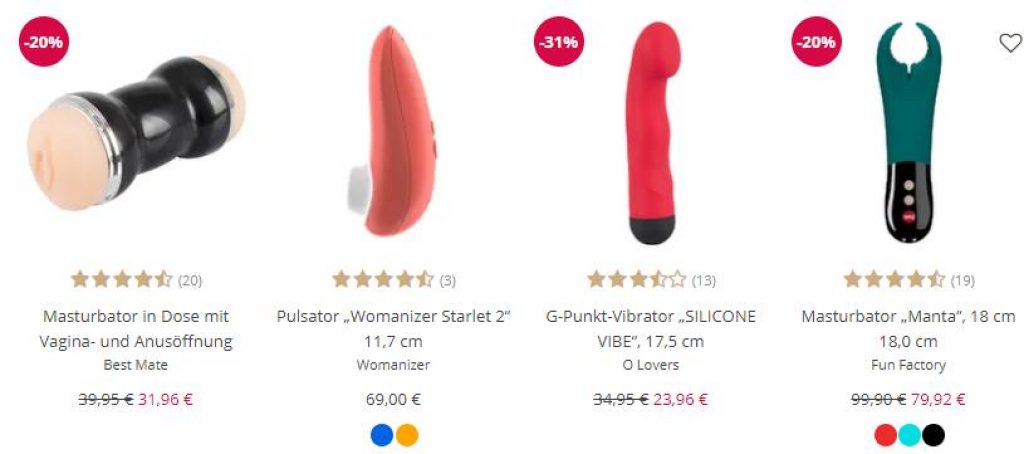Image resolution: width=1024 pixels, height=454 pixels.
Task: Add Manta product to wishlist heart
Action: (1010, 43)
